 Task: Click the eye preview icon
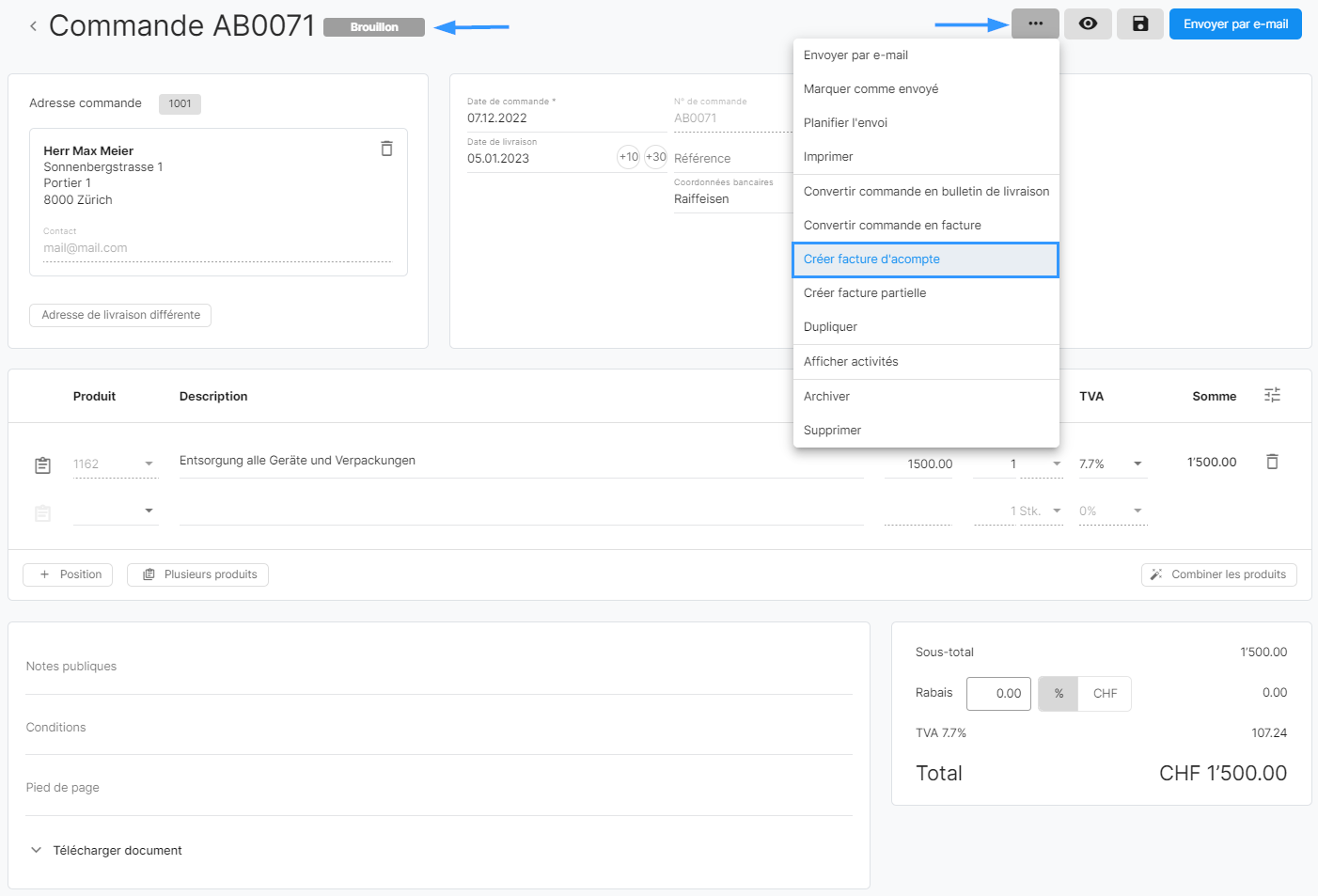(x=1088, y=24)
